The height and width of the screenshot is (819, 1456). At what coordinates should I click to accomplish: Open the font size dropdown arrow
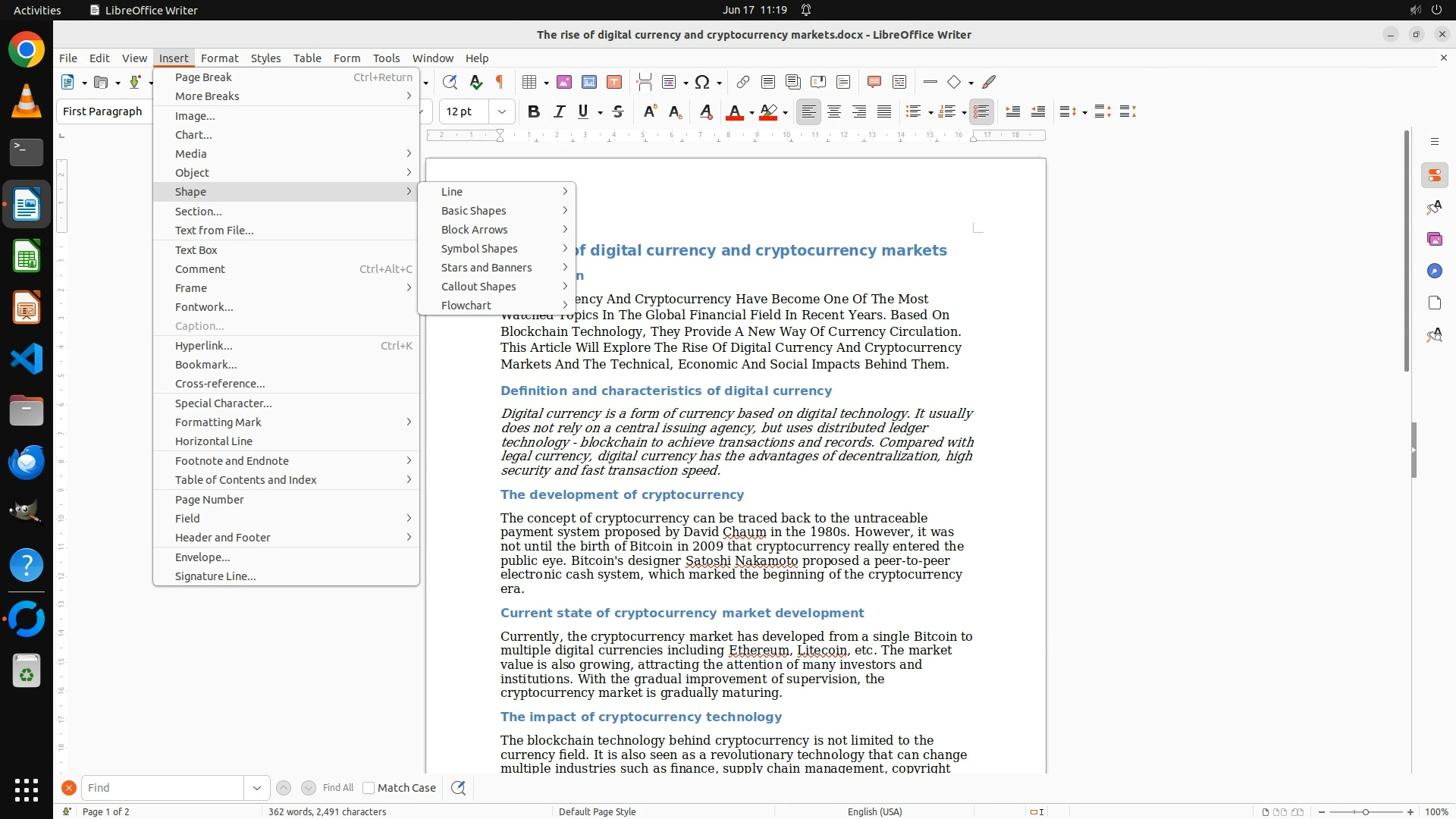pos(502,111)
